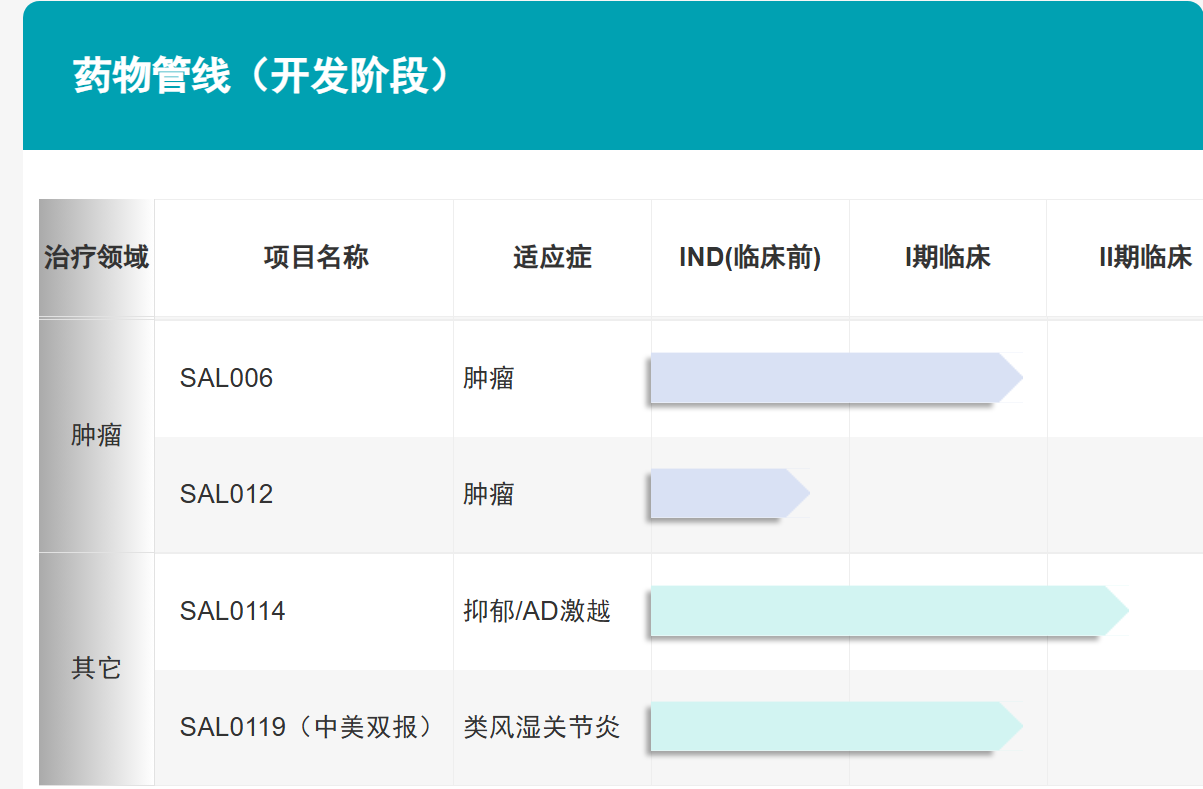Screen dimensions: 1203x789
Task: Select the 治疗领域 column header
Action: (96, 258)
